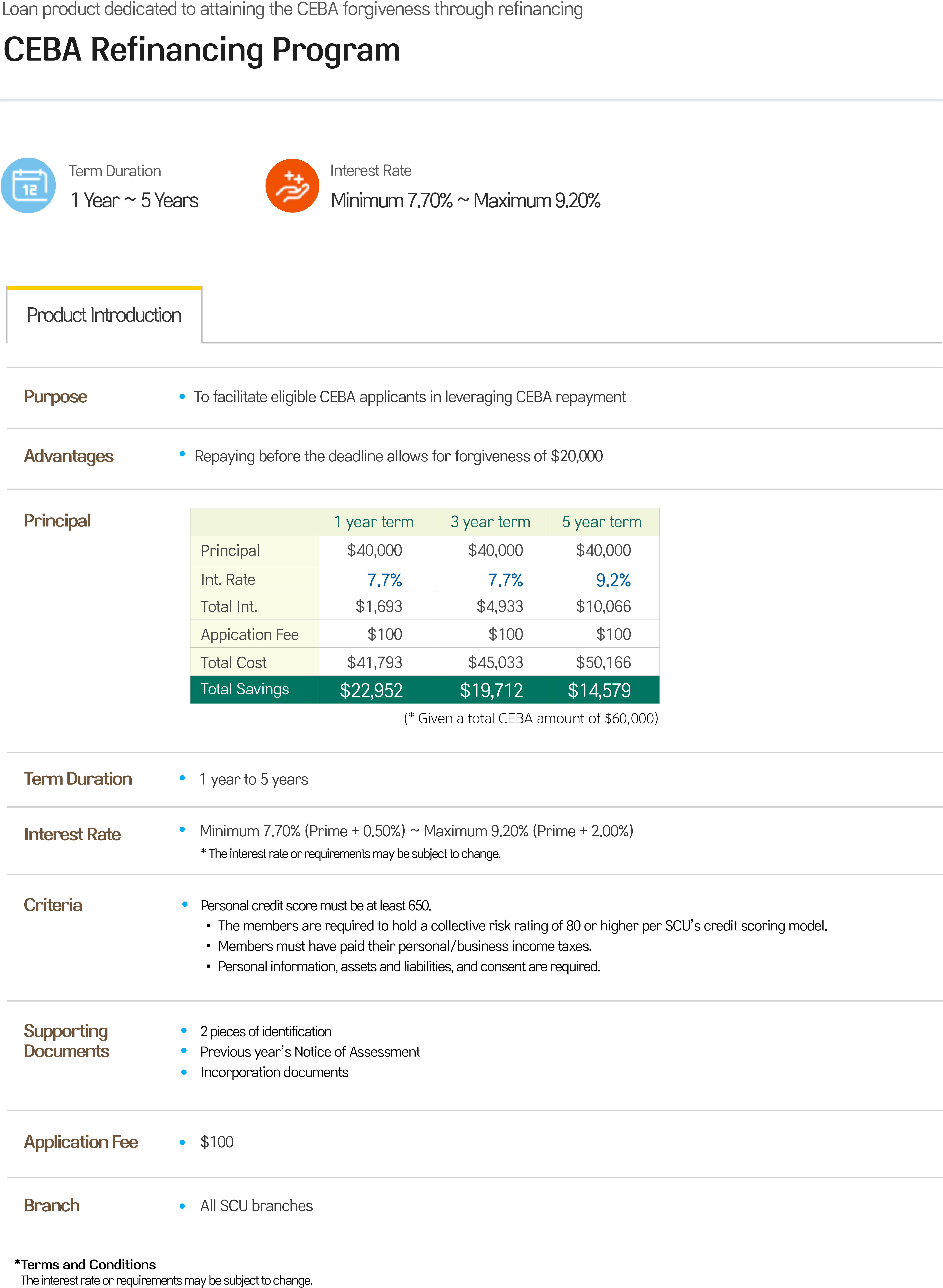The width and height of the screenshot is (943, 1288).
Task: Select Total Int. value $4,933
Action: tap(500, 606)
